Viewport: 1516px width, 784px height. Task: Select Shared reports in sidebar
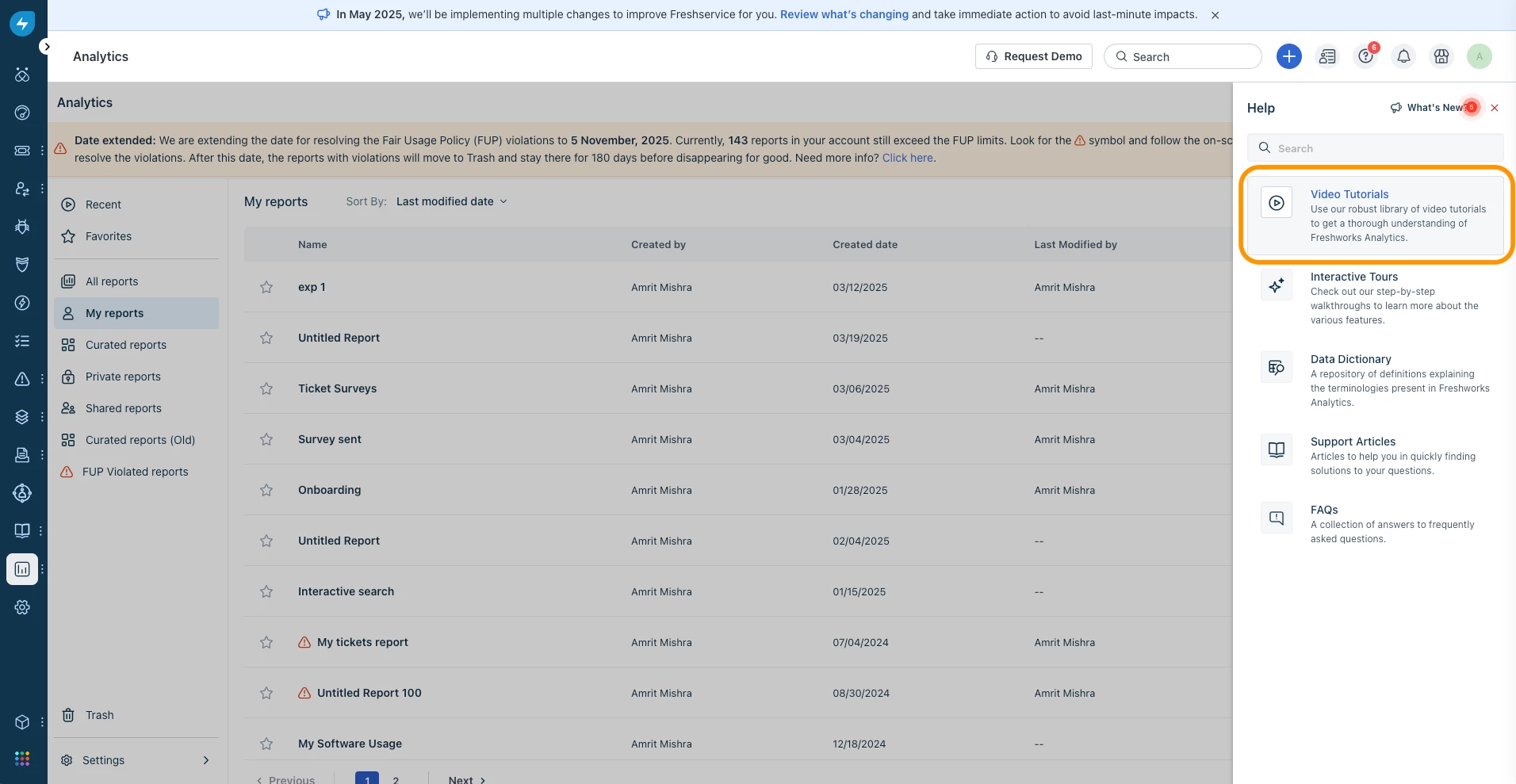136,408
